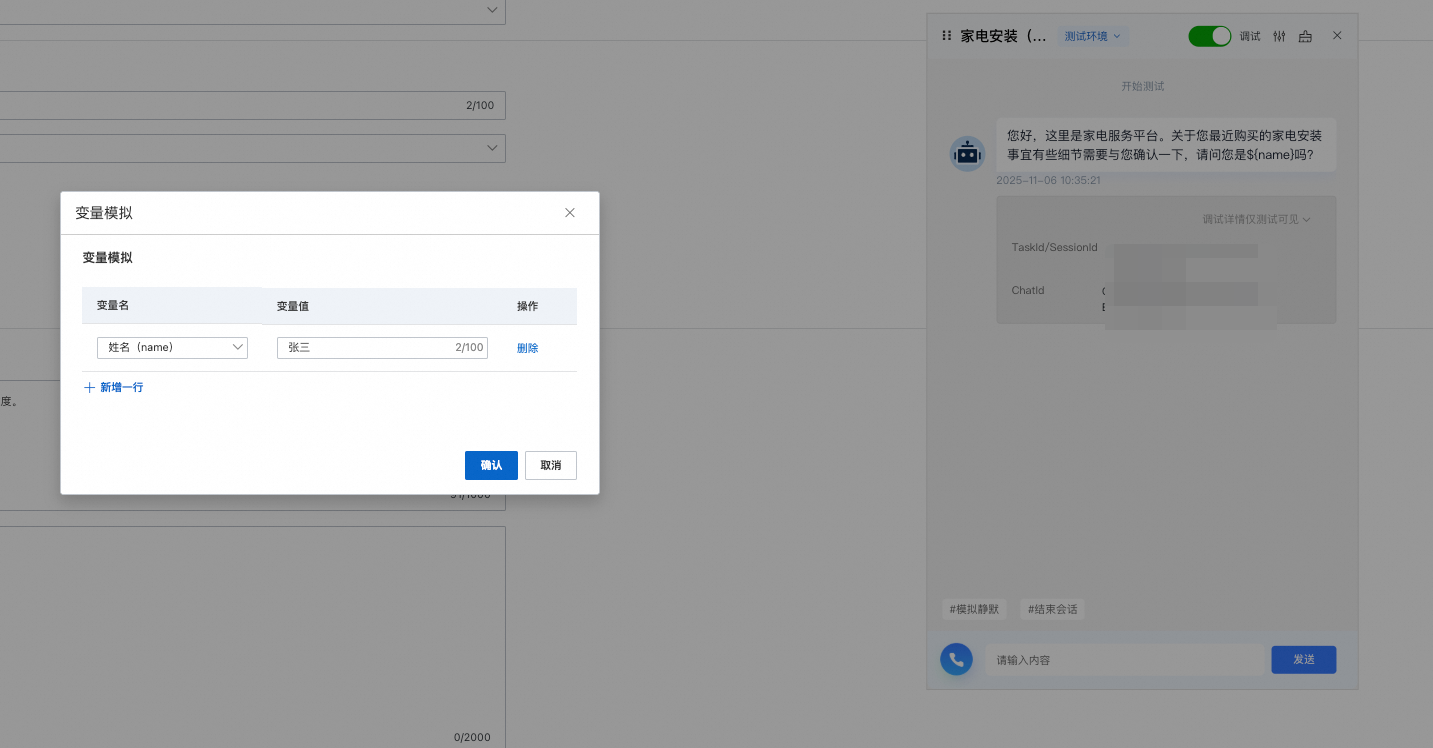This screenshot has width=1433, height=748.
Task: Focus the 请输入内容 message input
Action: (1124, 660)
